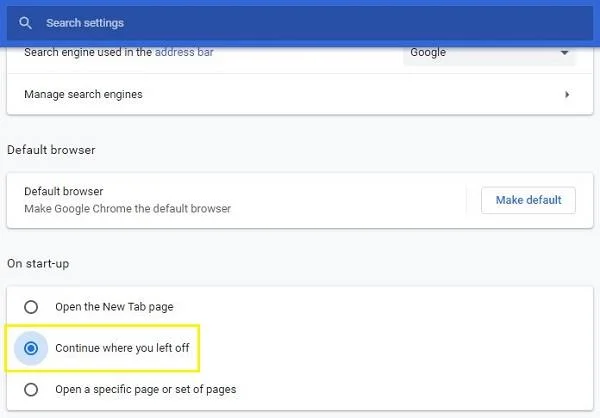Click the search magnifier icon
This screenshot has height=418, width=600.
[25, 23]
